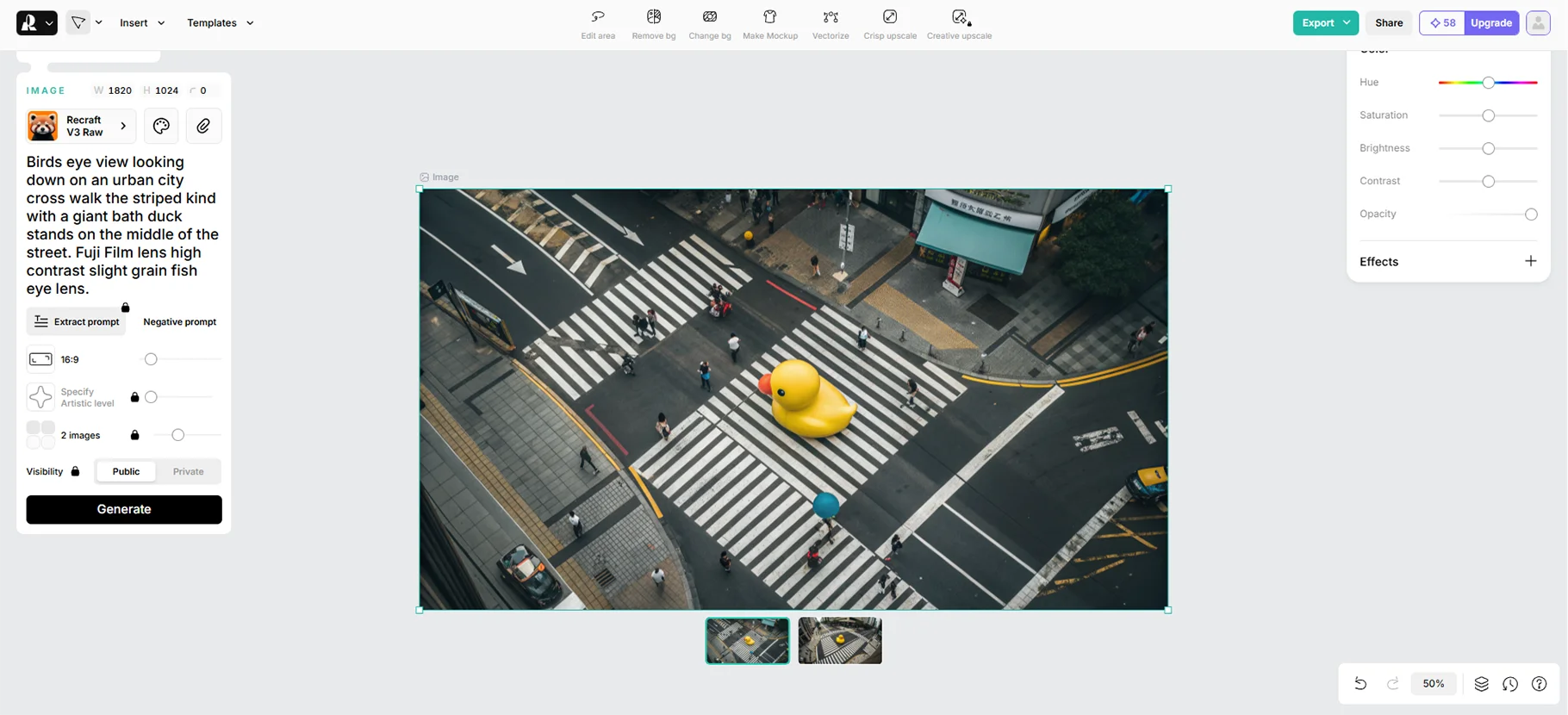Click the Visibility lock icon
The image size is (1568, 715).
(x=75, y=471)
